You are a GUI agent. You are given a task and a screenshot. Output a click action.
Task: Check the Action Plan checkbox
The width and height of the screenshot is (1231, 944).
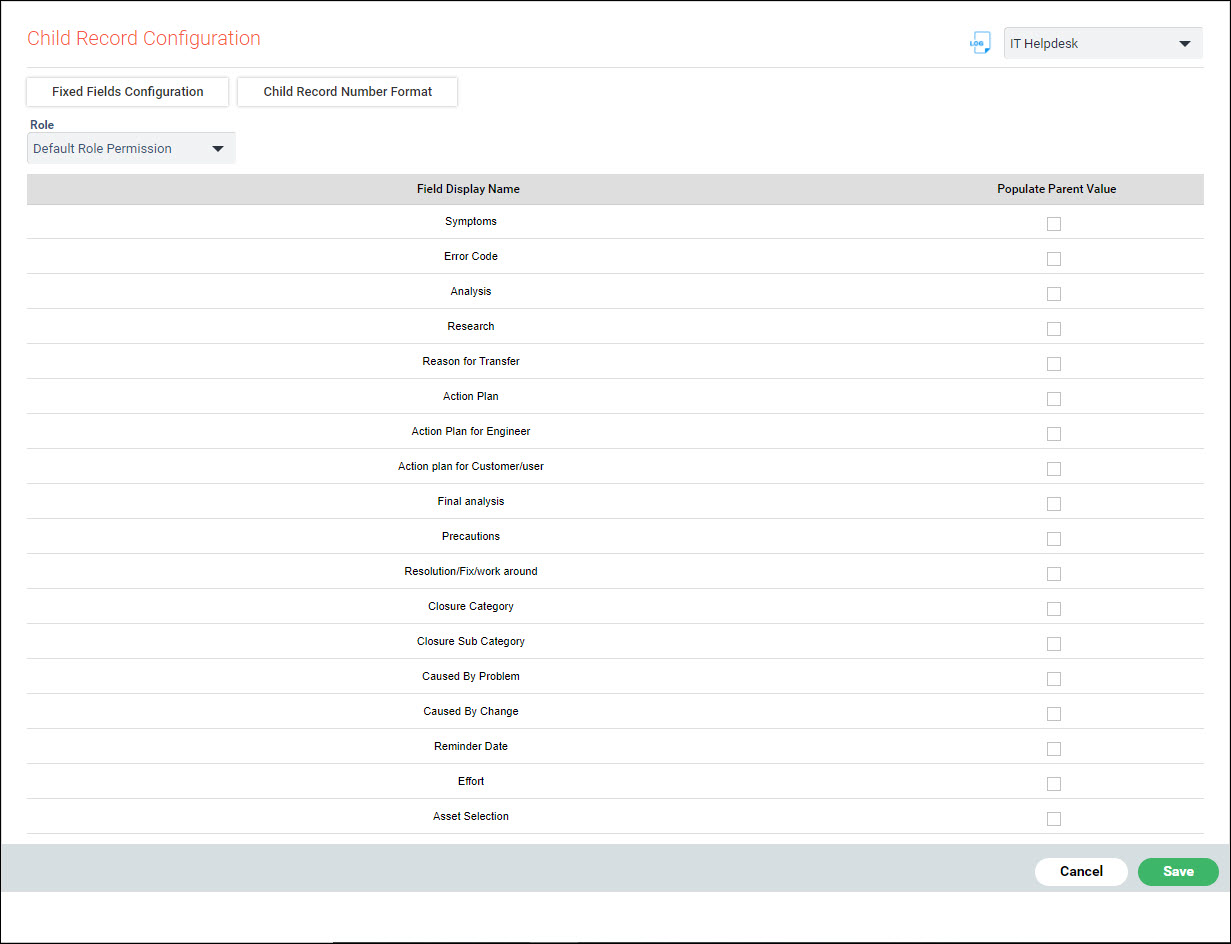(1053, 398)
